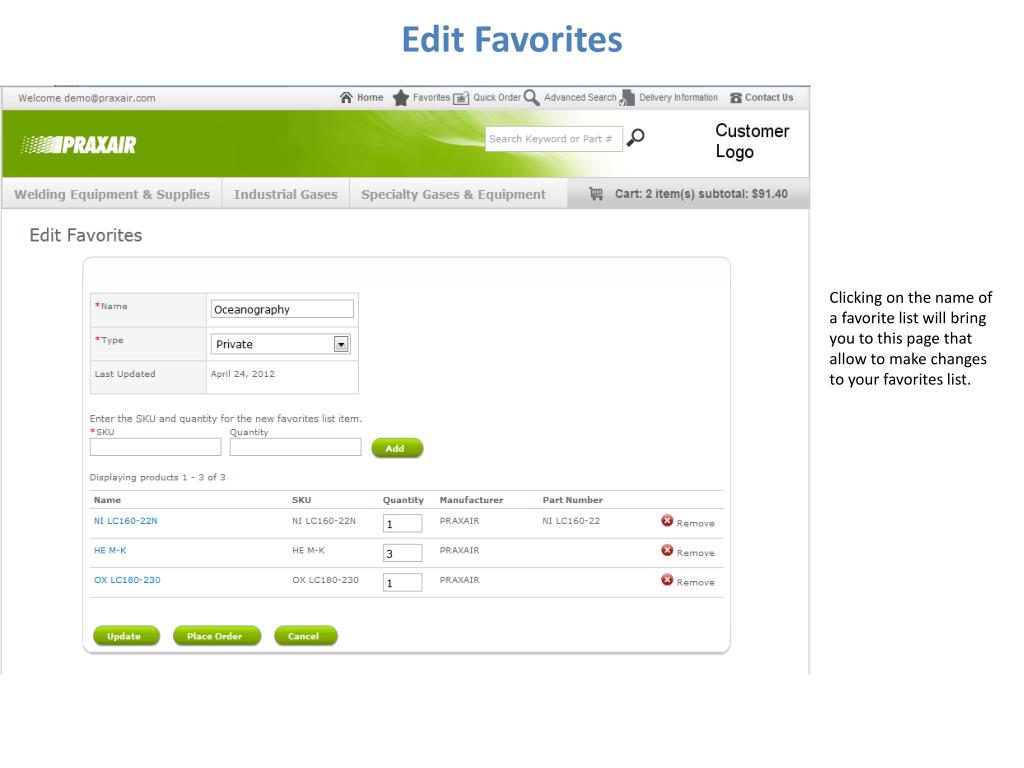The width and height of the screenshot is (1024, 768).
Task: Click the Quantity column header
Action: pyautogui.click(x=403, y=500)
